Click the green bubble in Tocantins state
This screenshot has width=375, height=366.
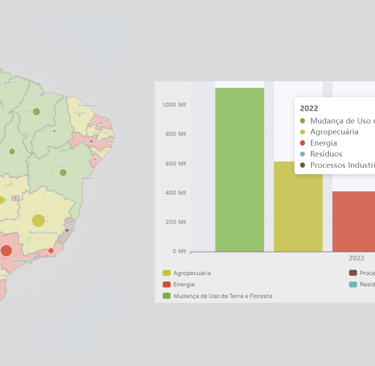[x=12, y=151]
